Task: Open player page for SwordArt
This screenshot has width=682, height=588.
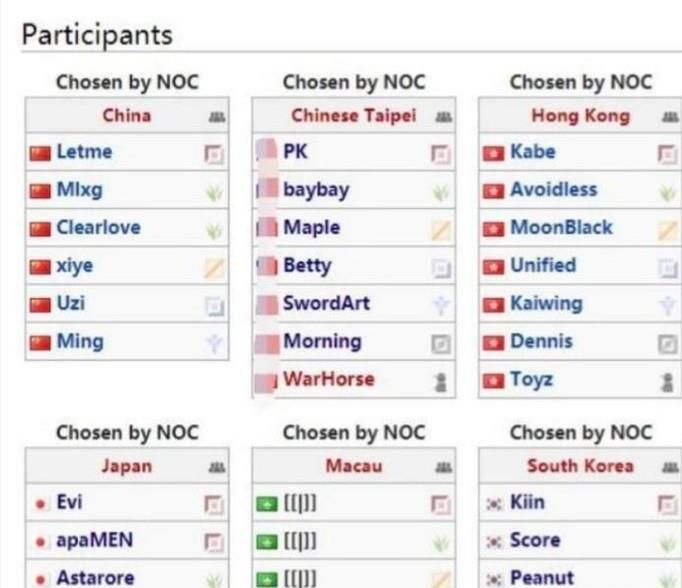Action: (326, 303)
